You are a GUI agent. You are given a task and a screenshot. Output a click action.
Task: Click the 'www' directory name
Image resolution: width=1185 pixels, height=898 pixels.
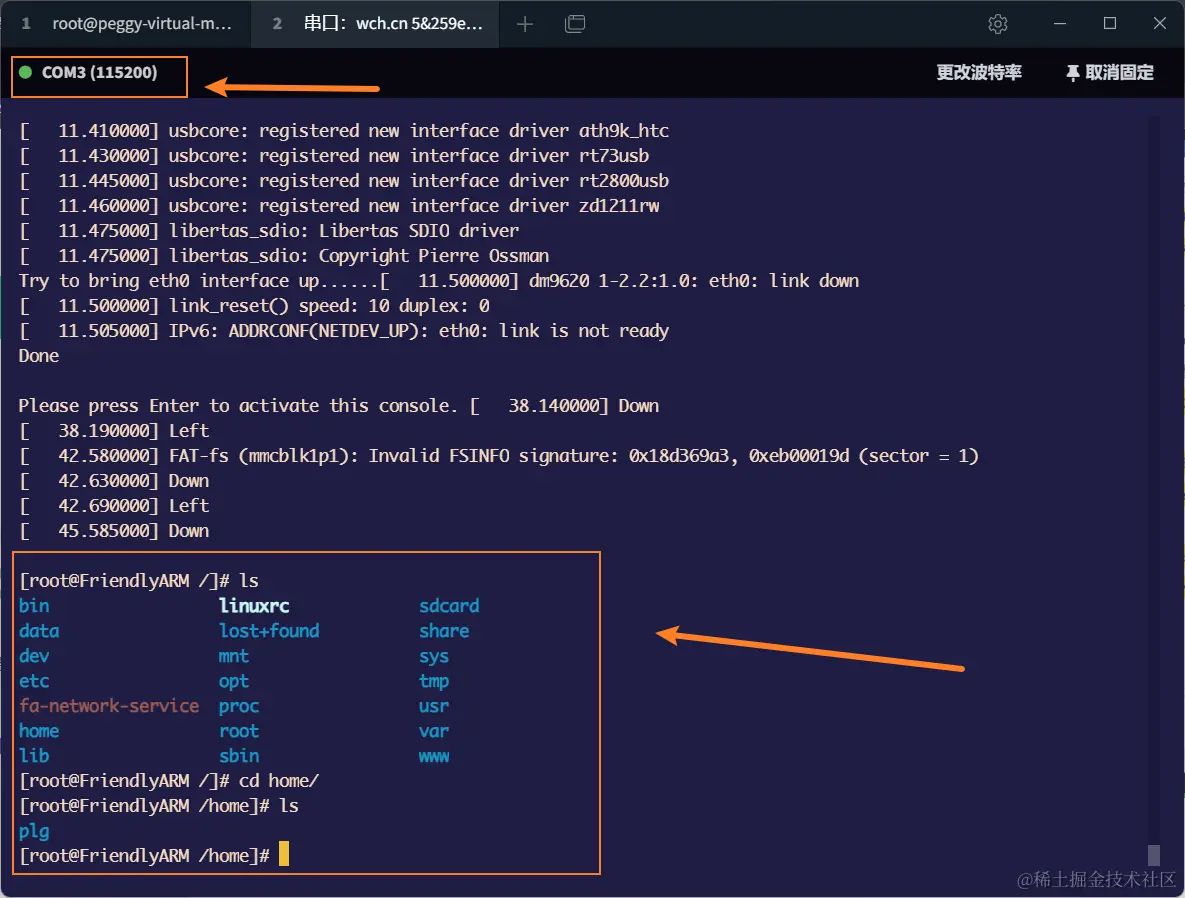click(x=434, y=755)
